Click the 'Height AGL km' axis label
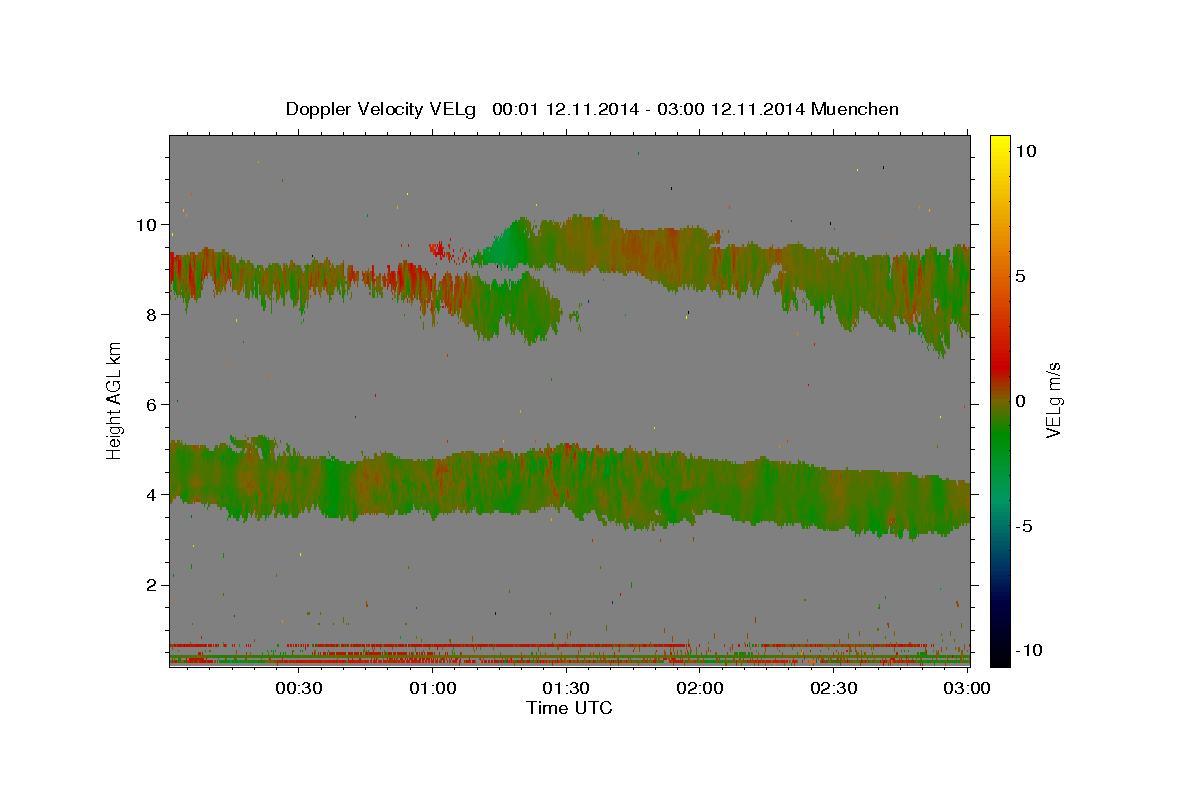Screen dimensions: 1200x800 pyautogui.click(x=115, y=401)
